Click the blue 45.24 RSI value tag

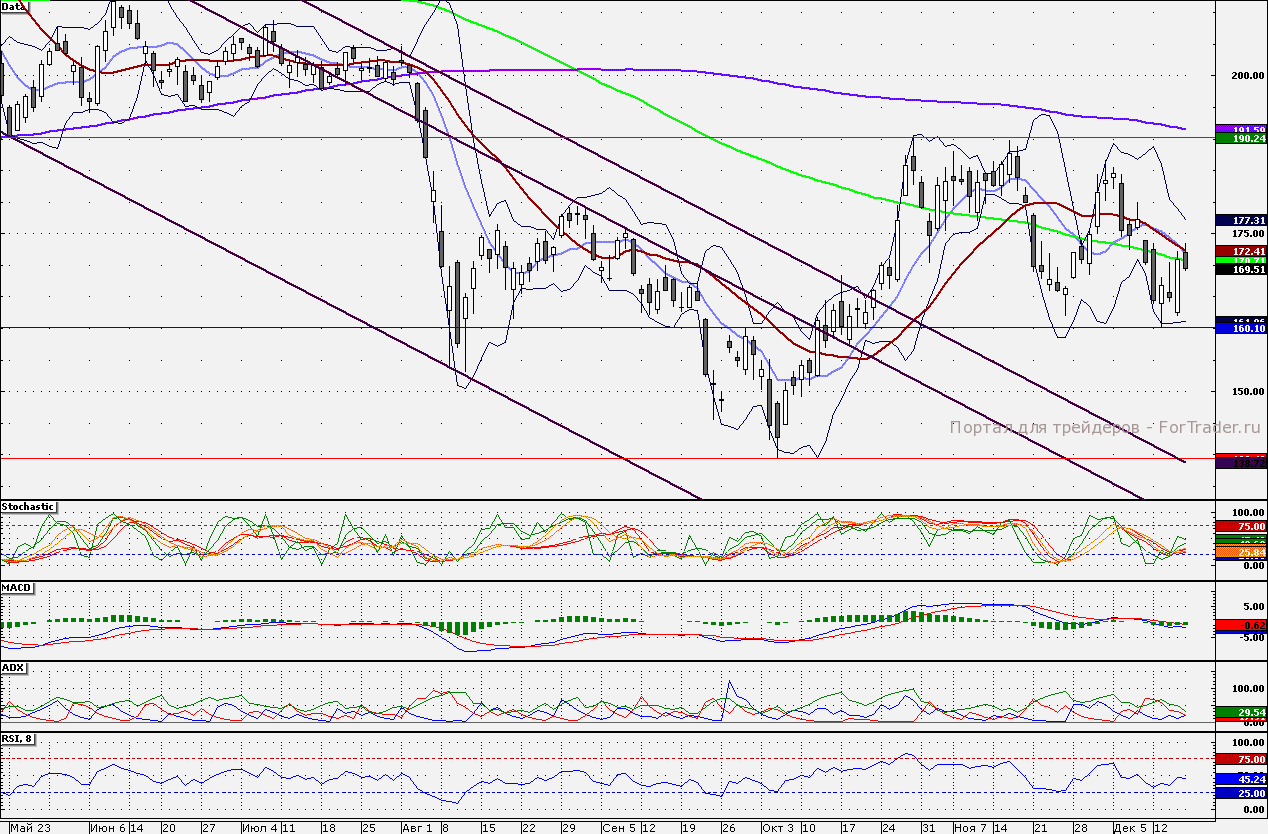click(x=1241, y=778)
